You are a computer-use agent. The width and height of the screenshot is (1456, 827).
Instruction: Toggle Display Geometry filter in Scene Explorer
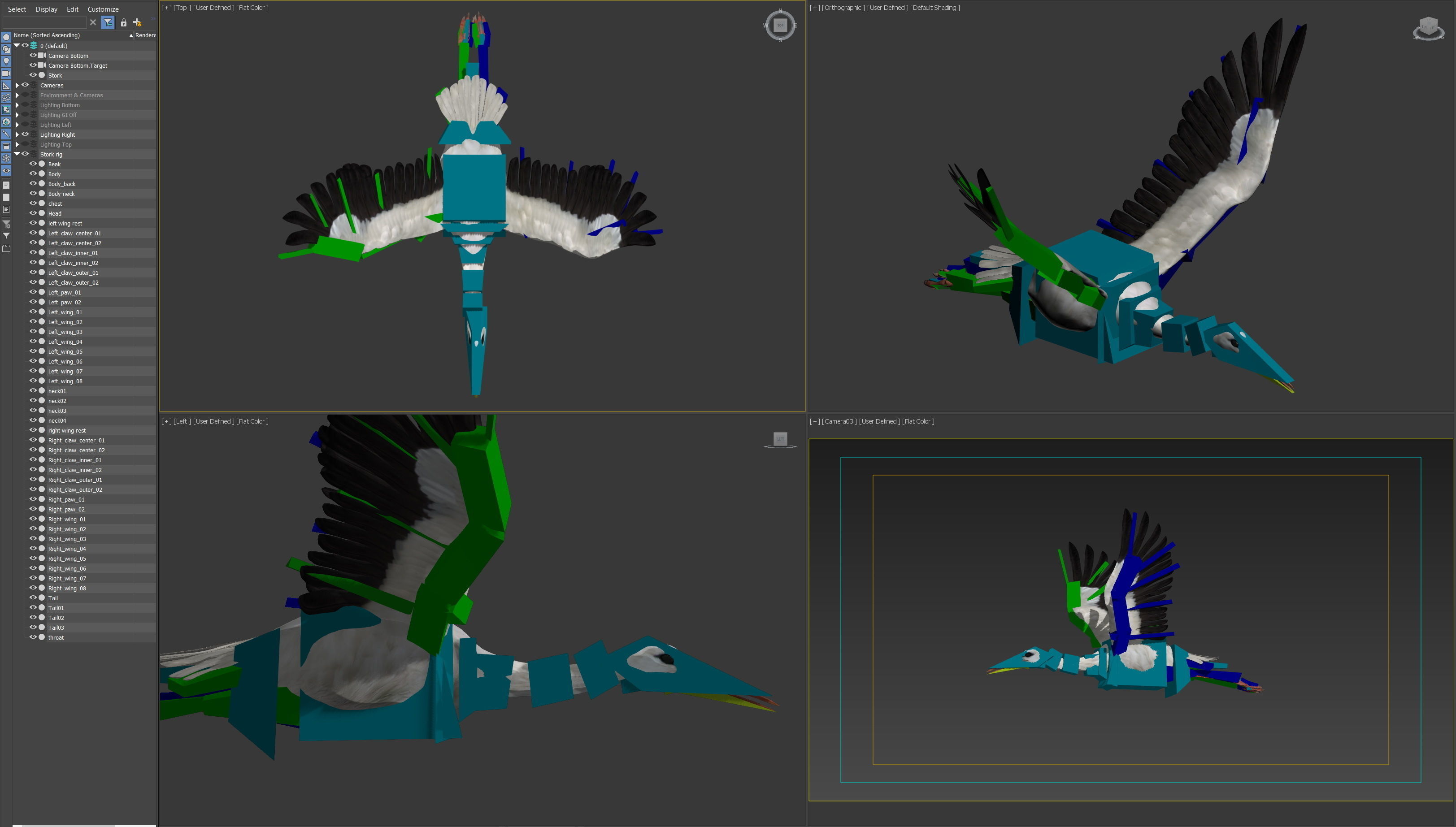[x=6, y=37]
